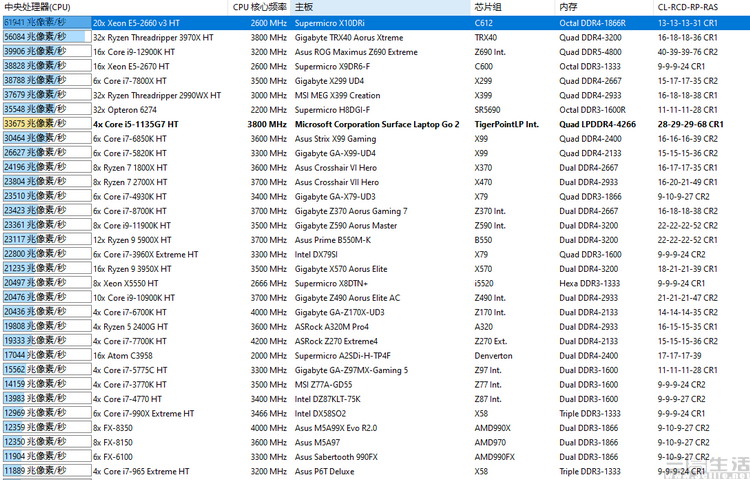750x480 pixels.
Task: Click the ASRock Z270 Extreme4 cell
Action: point(336,341)
